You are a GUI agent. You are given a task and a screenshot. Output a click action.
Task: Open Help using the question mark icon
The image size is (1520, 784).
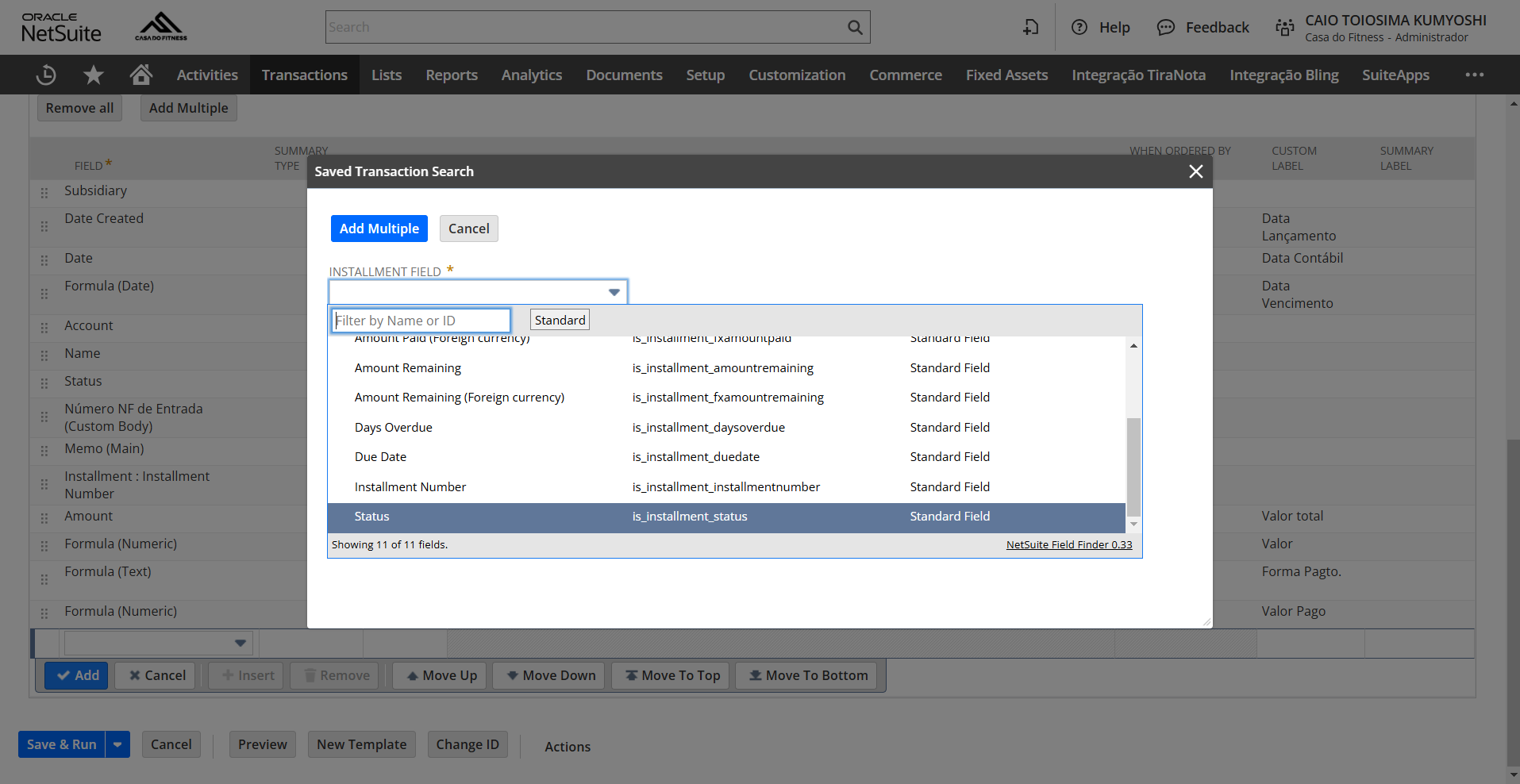pyautogui.click(x=1079, y=26)
